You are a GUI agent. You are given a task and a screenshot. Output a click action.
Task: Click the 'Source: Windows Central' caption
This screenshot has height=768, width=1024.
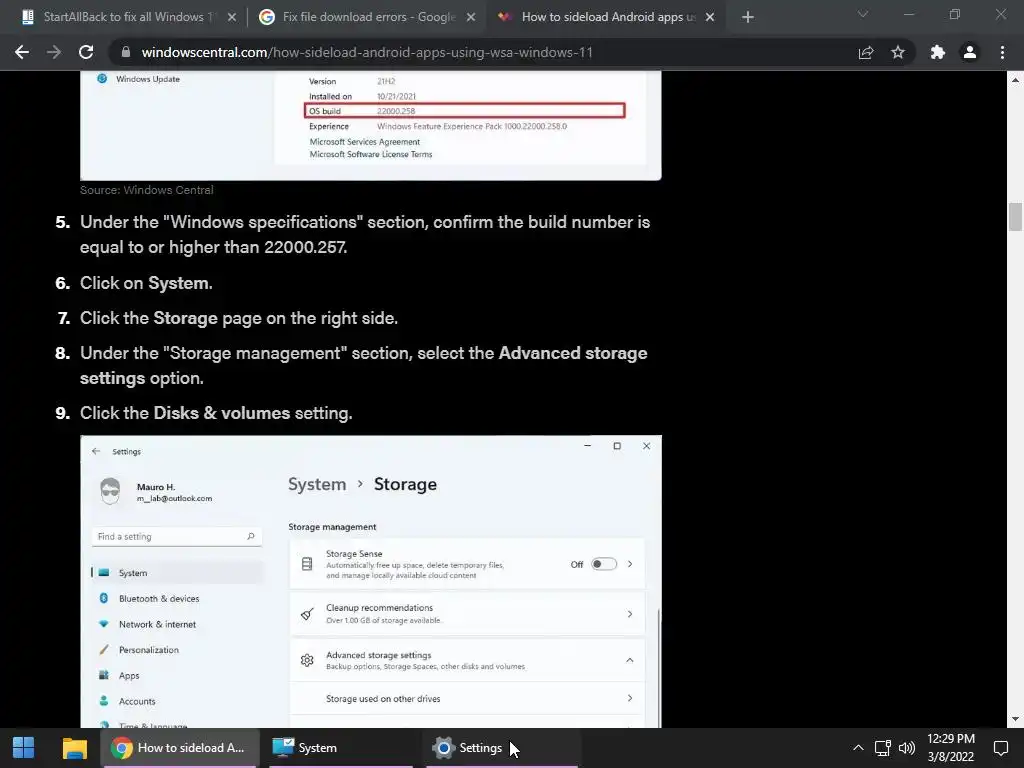click(x=146, y=190)
